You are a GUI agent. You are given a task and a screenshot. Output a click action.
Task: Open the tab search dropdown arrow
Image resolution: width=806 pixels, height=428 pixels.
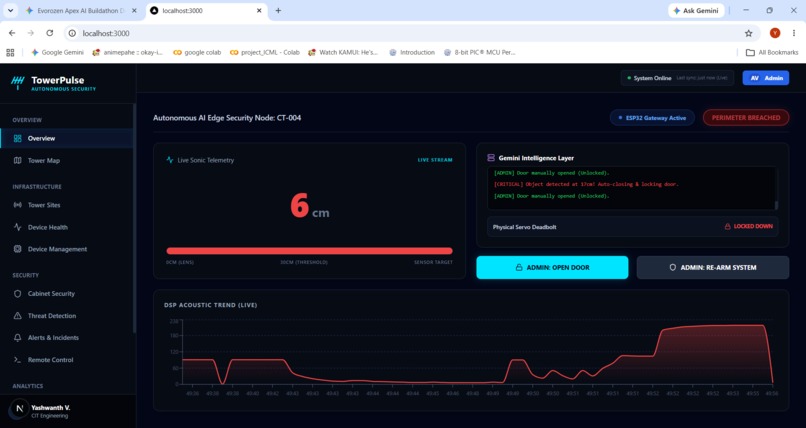(10, 10)
